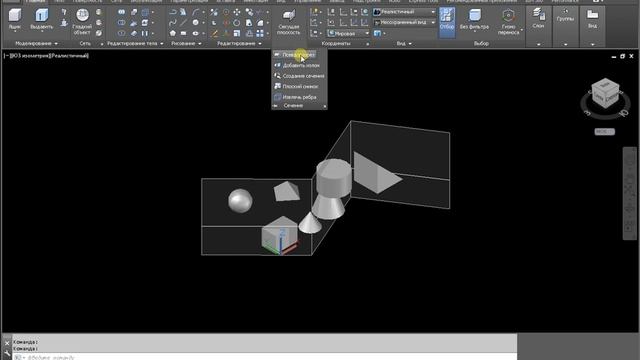Click the ЮЗ изометрия viewport view label

(x=31, y=56)
